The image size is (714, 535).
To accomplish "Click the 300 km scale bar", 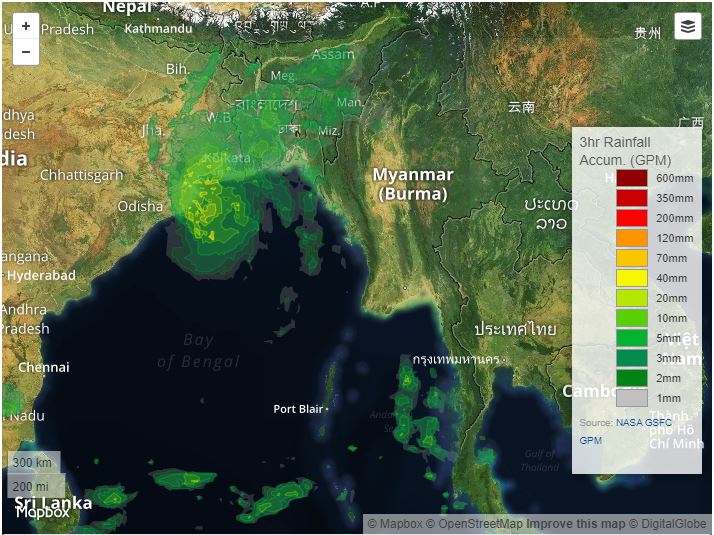I will 34,463.
